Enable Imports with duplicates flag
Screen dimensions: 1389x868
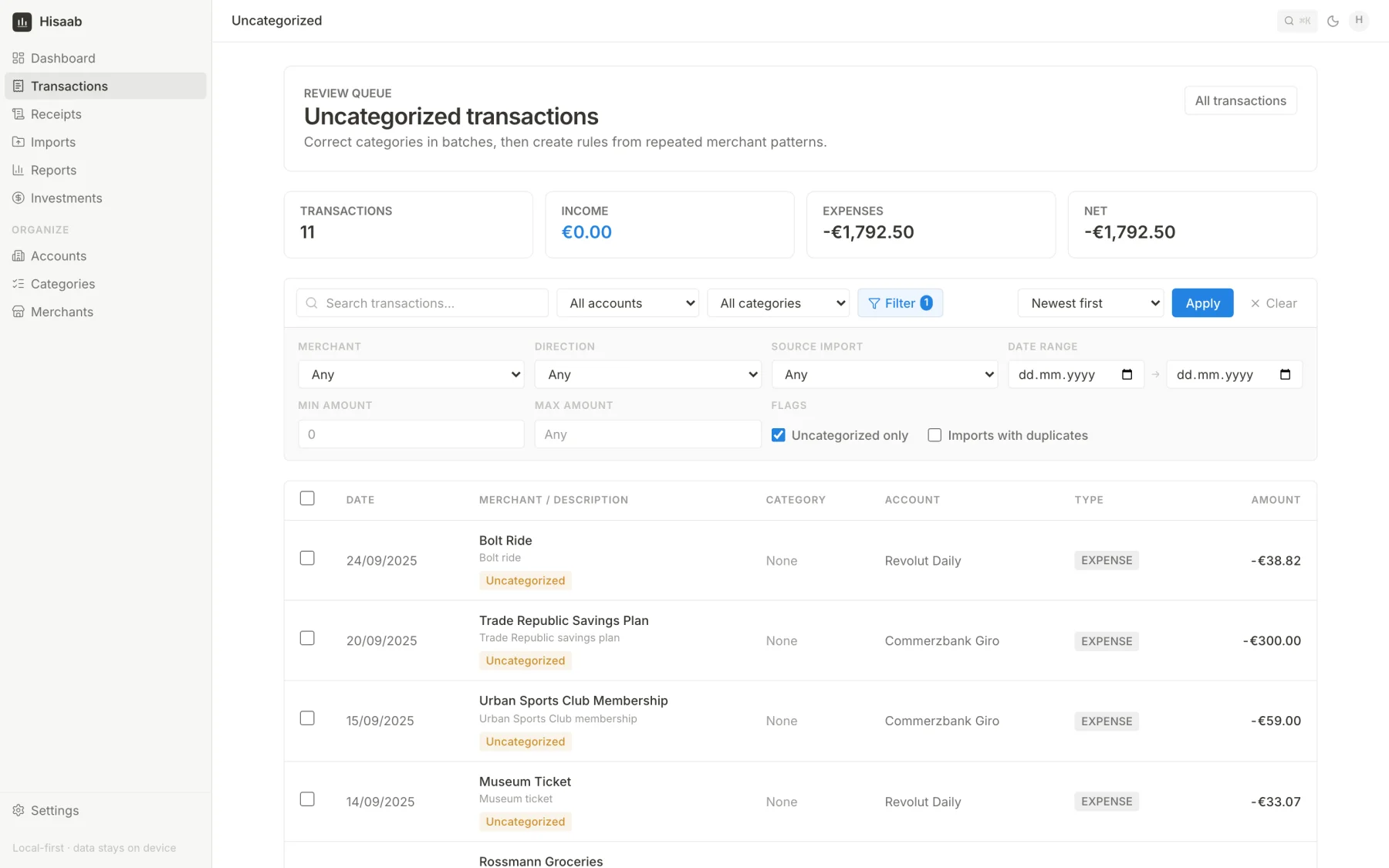coord(934,435)
